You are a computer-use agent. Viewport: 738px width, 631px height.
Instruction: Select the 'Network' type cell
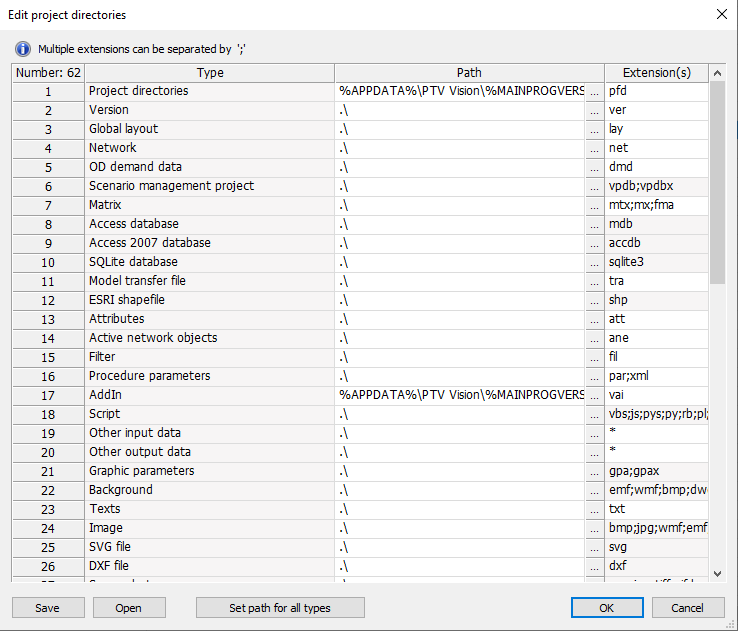(x=210, y=148)
